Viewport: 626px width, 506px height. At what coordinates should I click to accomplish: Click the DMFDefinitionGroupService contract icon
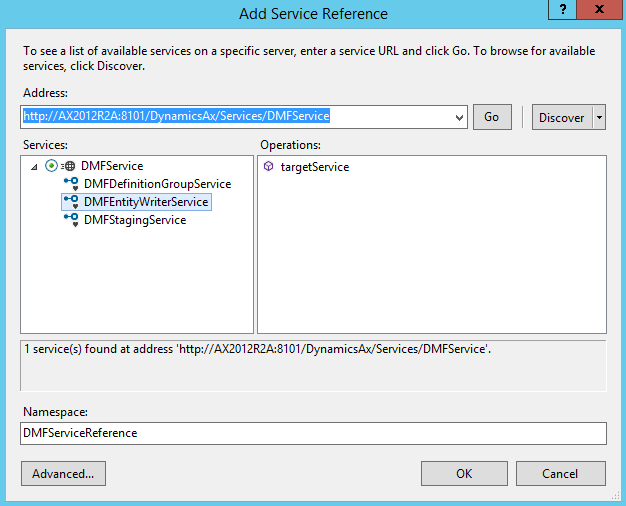click(x=71, y=184)
